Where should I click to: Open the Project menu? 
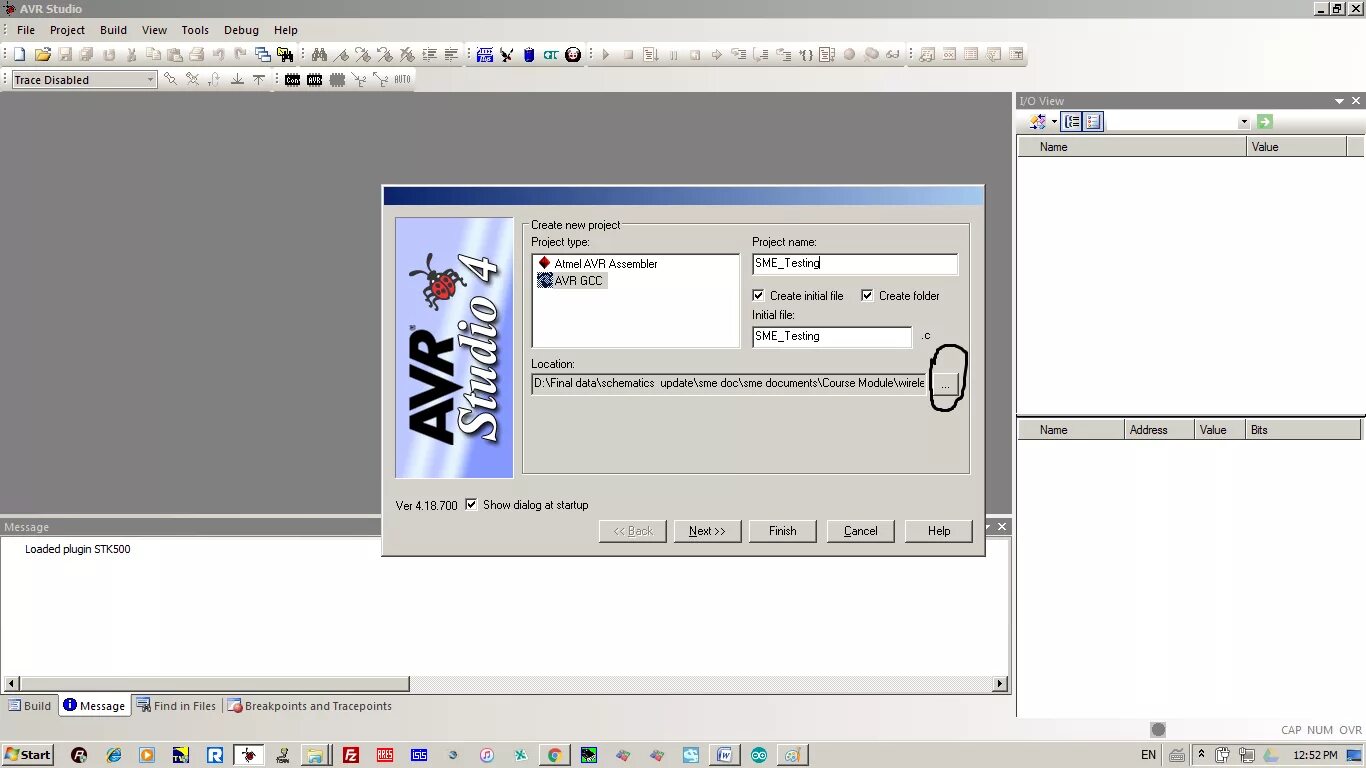click(67, 30)
